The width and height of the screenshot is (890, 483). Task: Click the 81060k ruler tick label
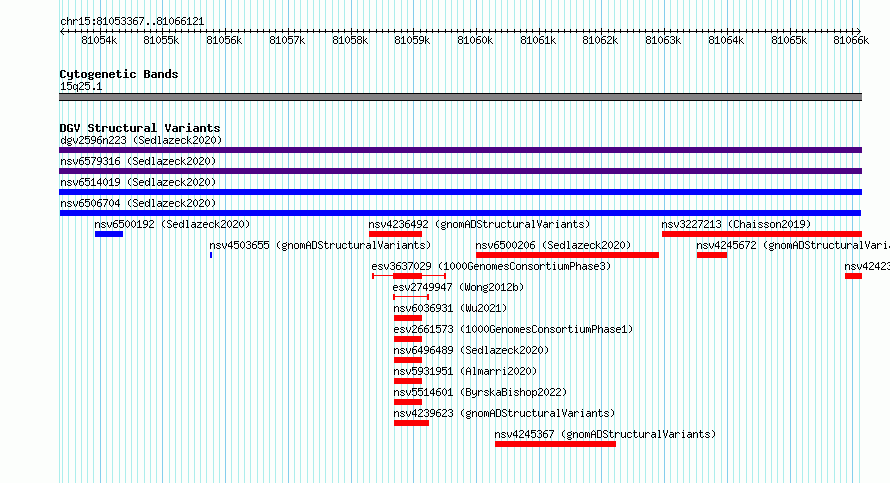click(475, 40)
